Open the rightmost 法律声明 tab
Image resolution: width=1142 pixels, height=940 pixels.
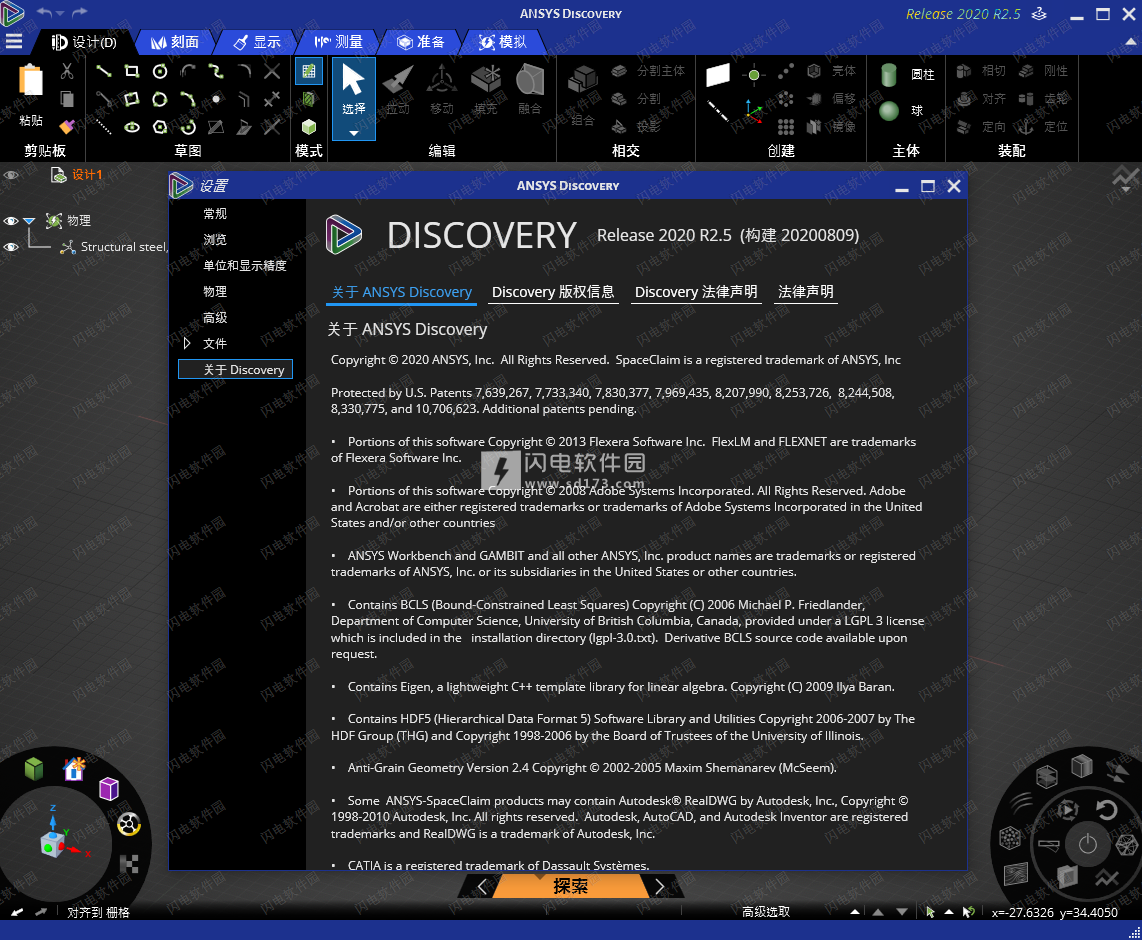point(806,292)
